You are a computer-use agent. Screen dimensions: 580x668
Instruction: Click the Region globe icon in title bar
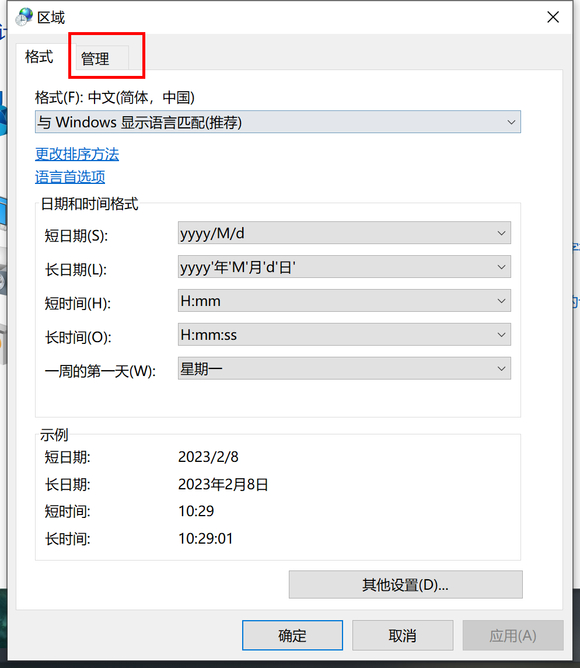(24, 17)
